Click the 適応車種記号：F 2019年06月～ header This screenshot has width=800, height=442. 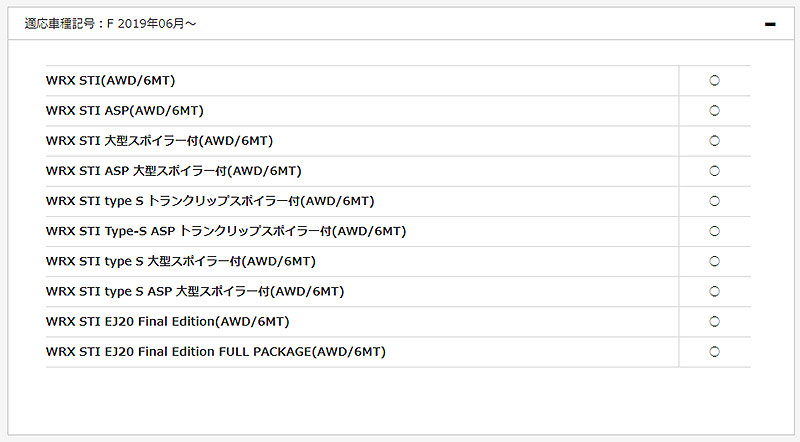pyautogui.click(x=110, y=23)
